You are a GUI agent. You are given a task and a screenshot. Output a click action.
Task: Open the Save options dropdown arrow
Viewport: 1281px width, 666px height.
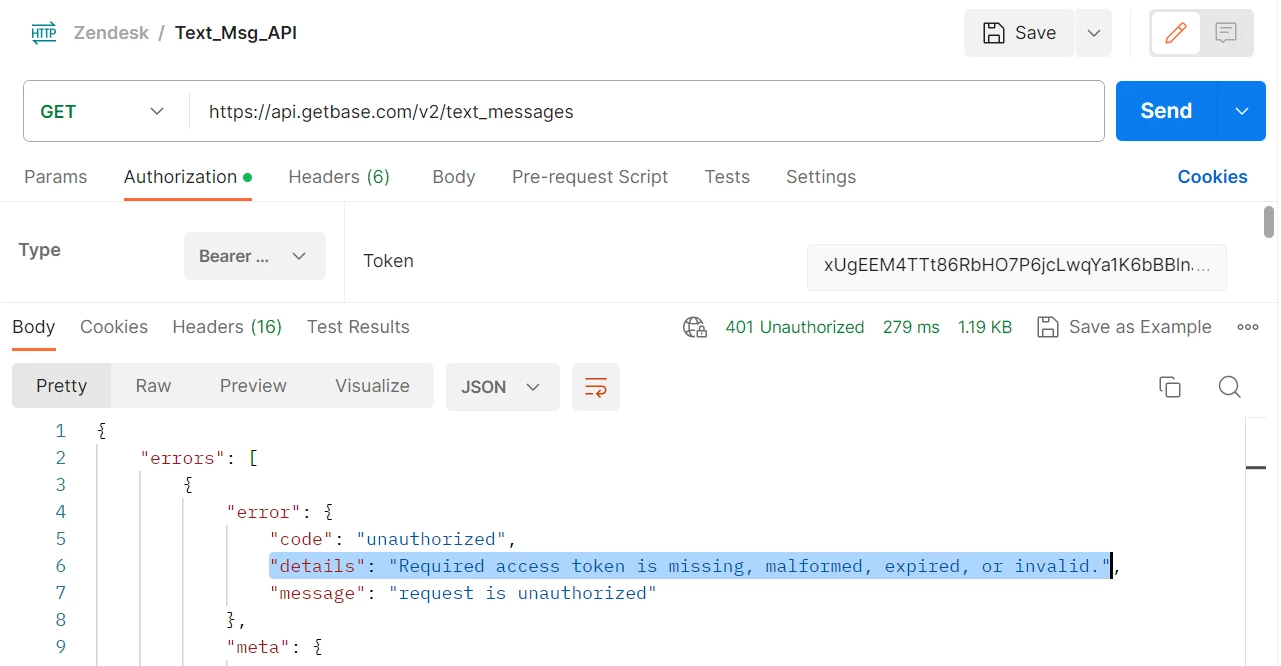[x=1094, y=33]
